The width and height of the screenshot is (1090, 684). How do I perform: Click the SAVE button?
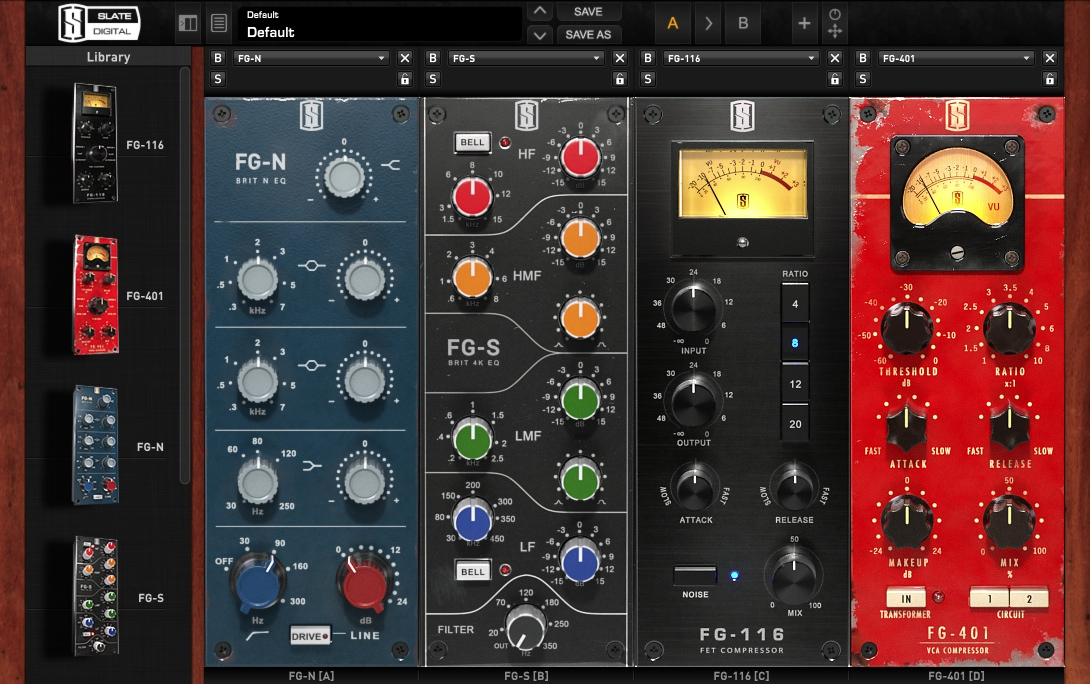click(x=588, y=11)
